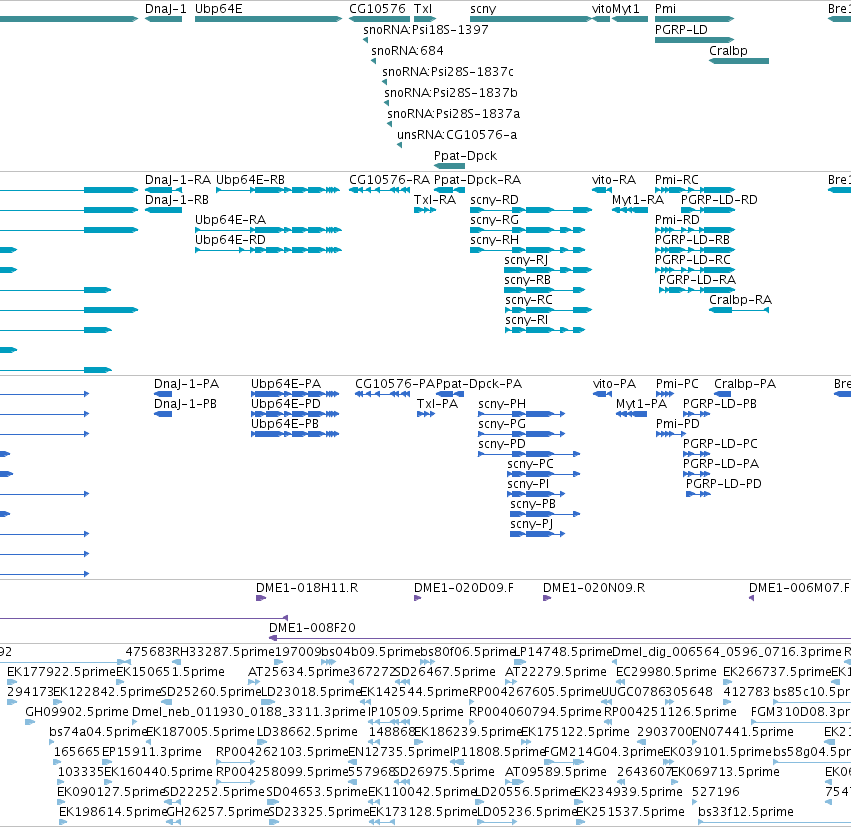The image size is (851, 827).
Task: Select the PGRP-LD-RC transcript label
Action: [x=693, y=260]
